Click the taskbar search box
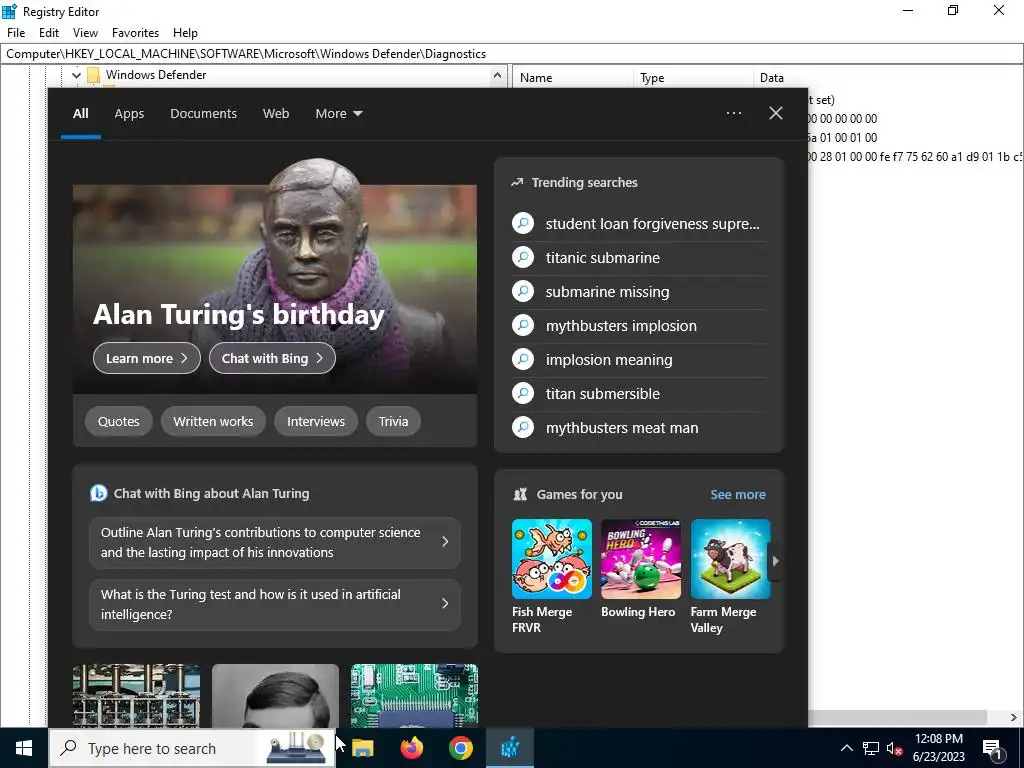1024x768 pixels. pyautogui.click(x=191, y=748)
